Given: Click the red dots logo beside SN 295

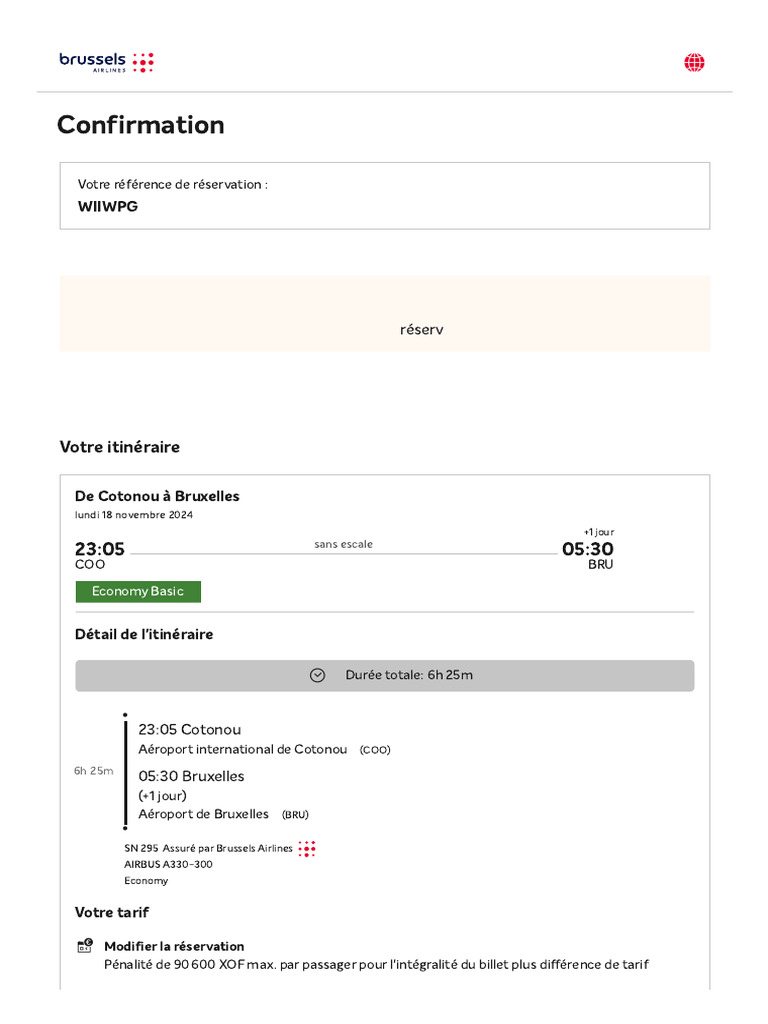Looking at the screenshot, I should coord(307,848).
